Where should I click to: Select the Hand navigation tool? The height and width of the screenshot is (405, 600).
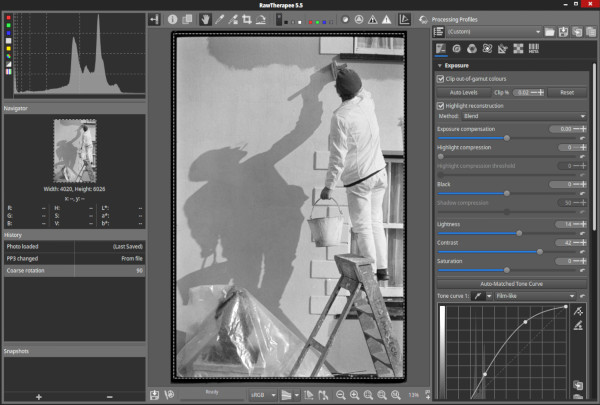[x=205, y=18]
